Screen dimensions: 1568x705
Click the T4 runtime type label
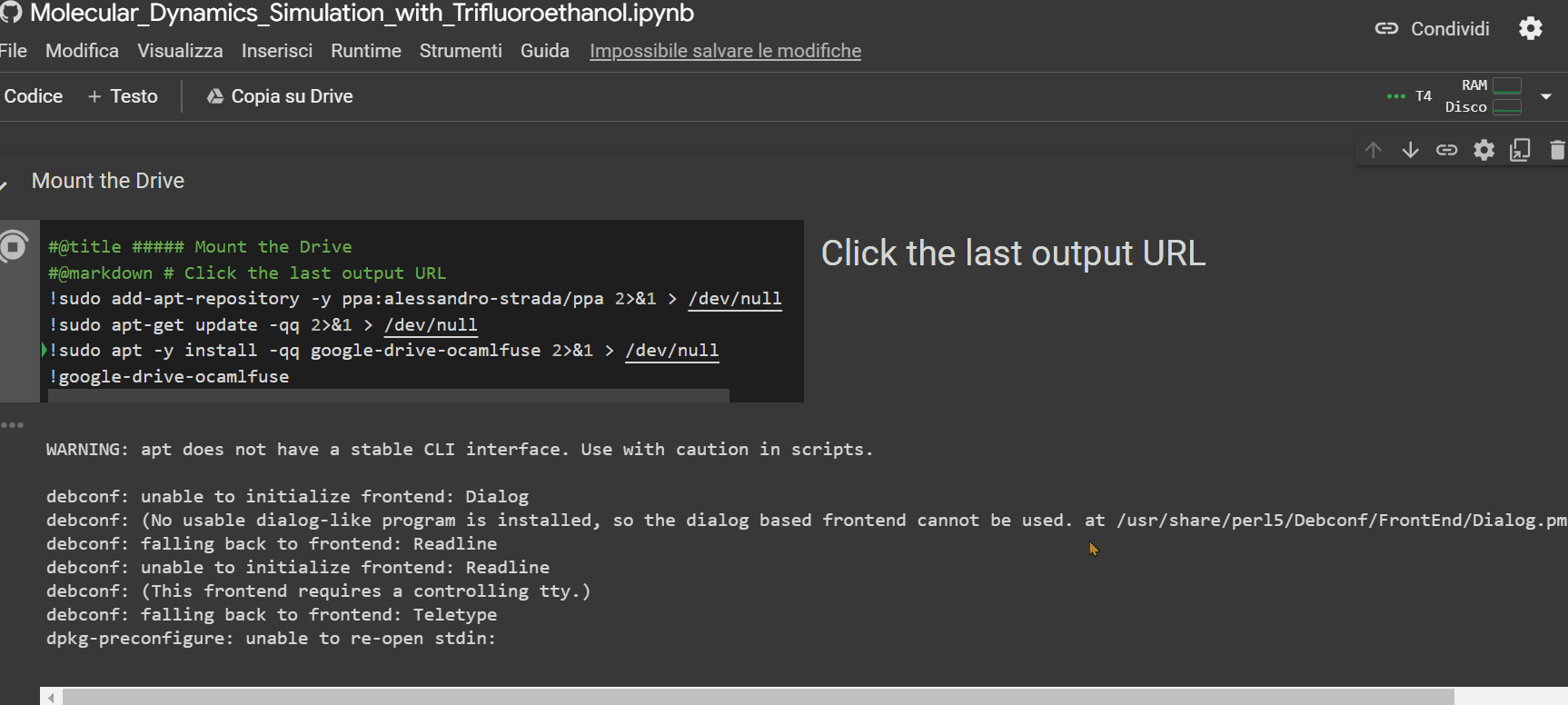click(1424, 96)
